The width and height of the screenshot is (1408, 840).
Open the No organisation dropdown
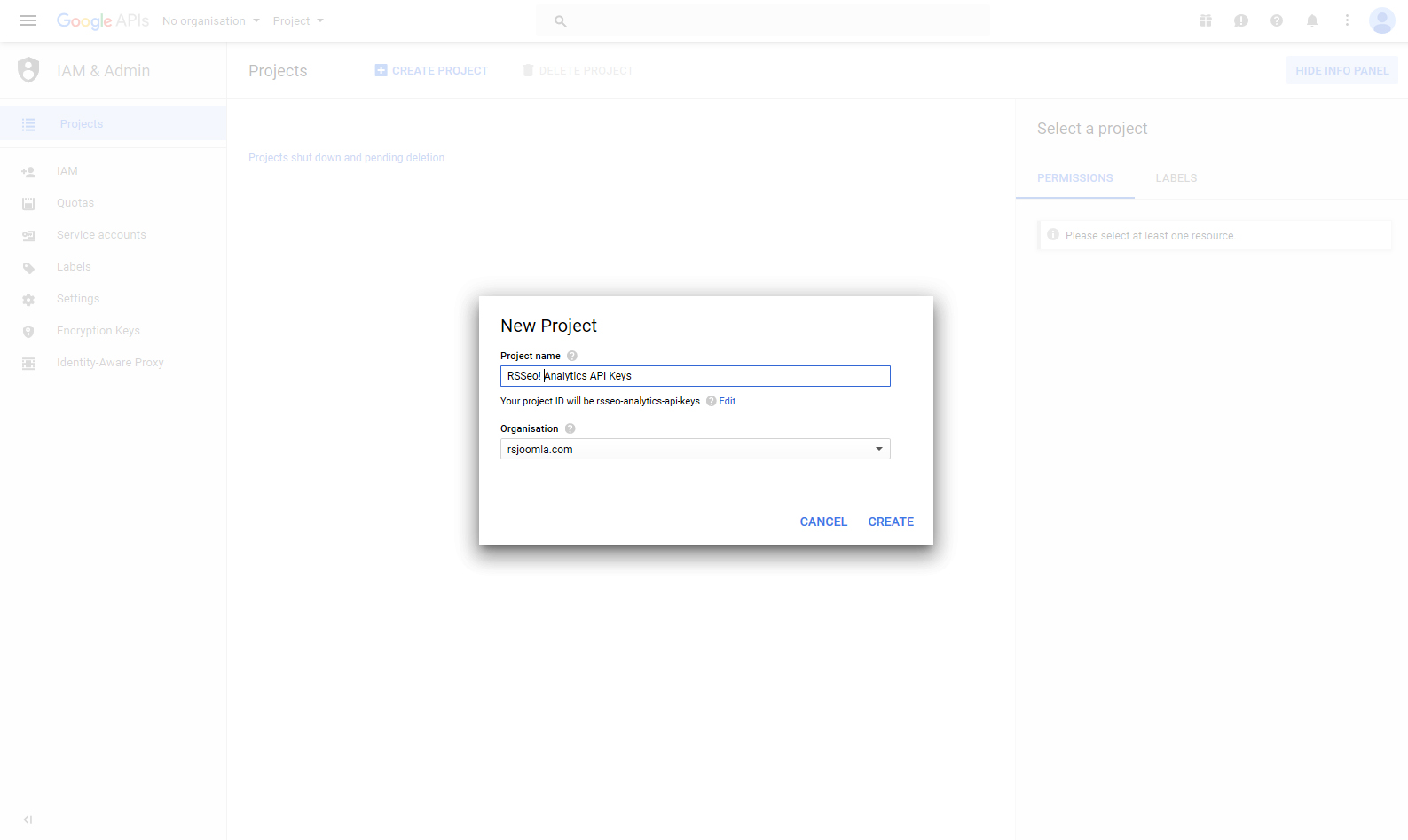pos(211,20)
